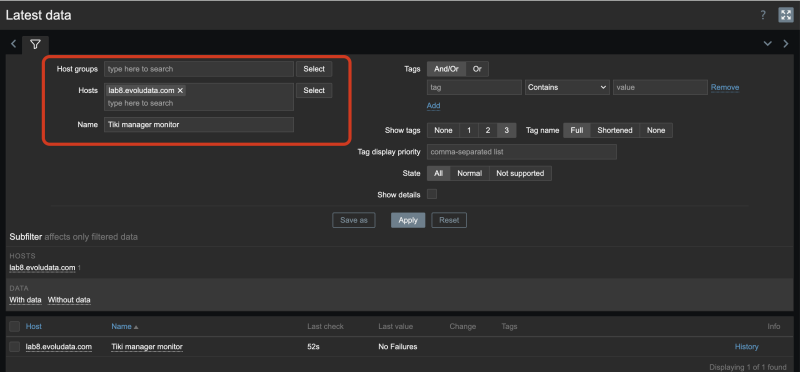
Task: Enable the Show details checkbox
Action: click(432, 194)
